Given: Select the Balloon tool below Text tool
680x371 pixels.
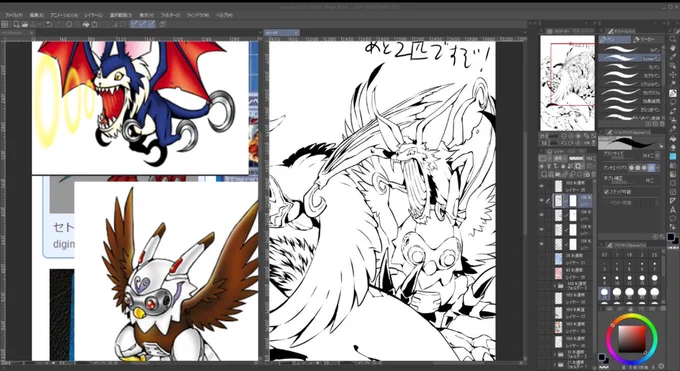Looking at the screenshot, I should coord(673,219).
